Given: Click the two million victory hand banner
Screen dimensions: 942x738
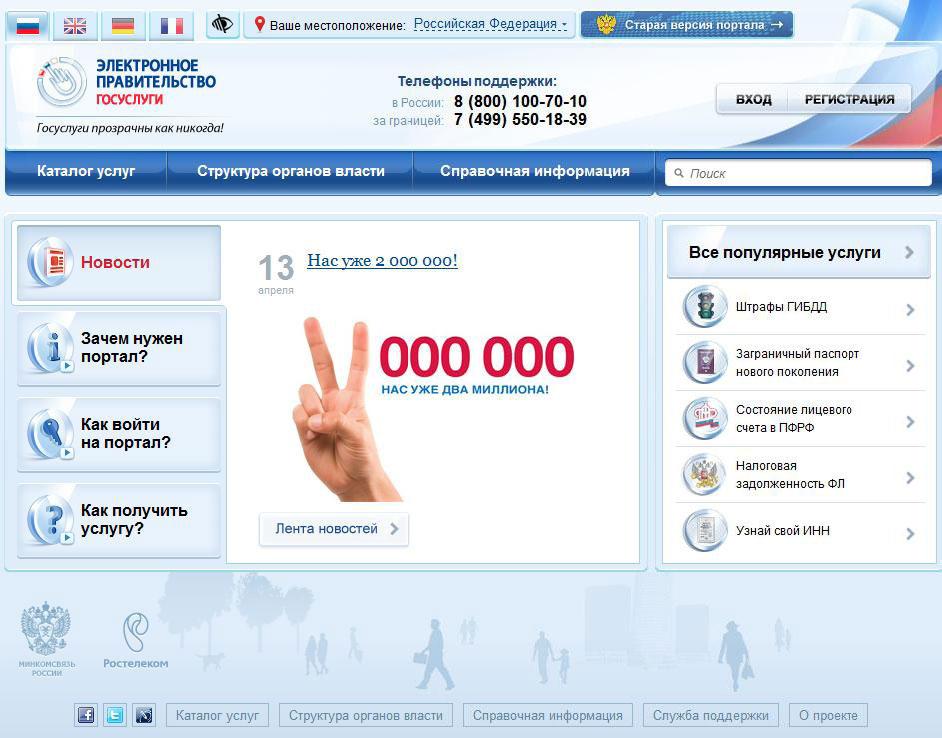Looking at the screenshot, I should pyautogui.click(x=430, y=400).
